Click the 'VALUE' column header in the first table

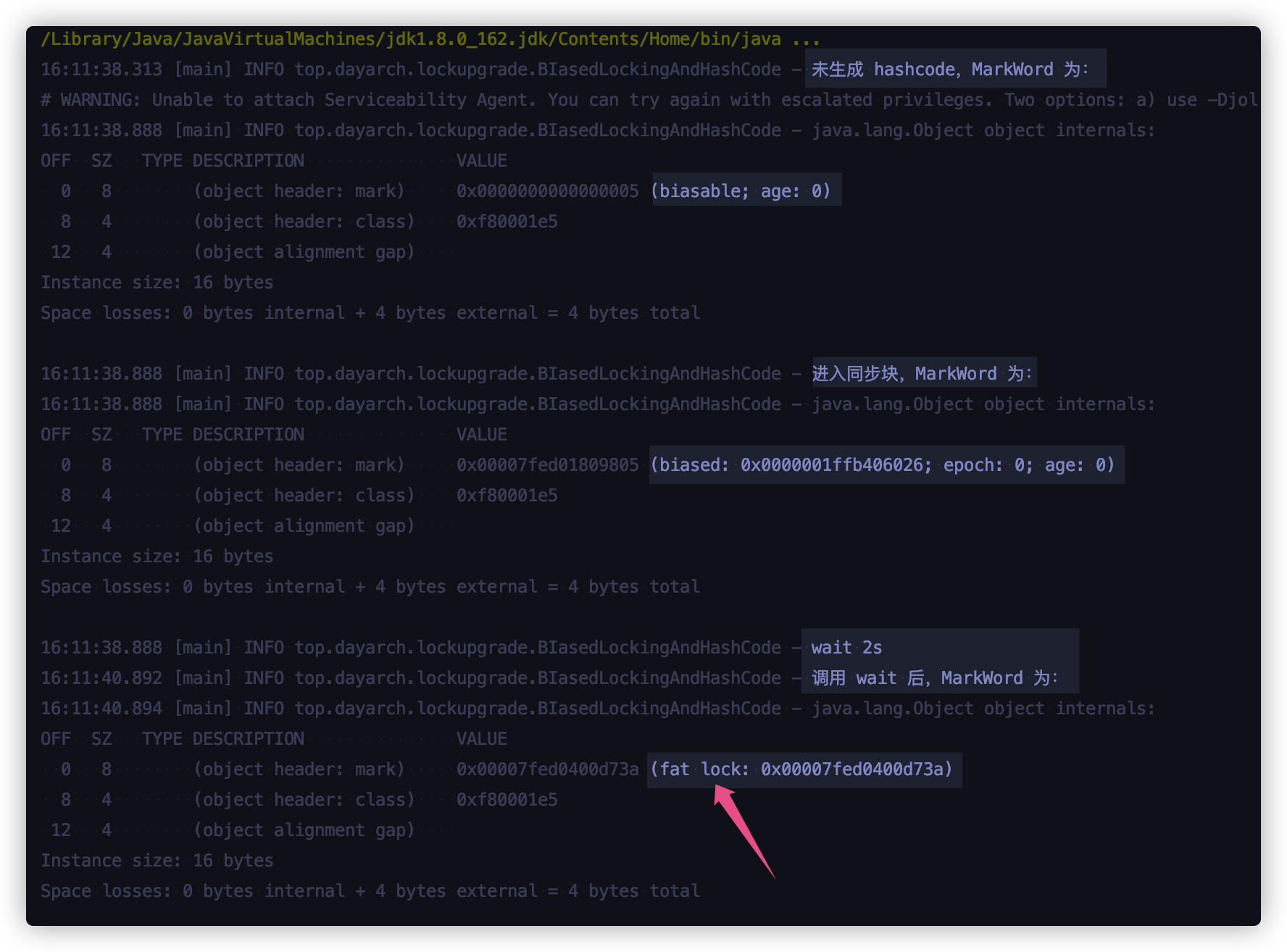coord(481,161)
